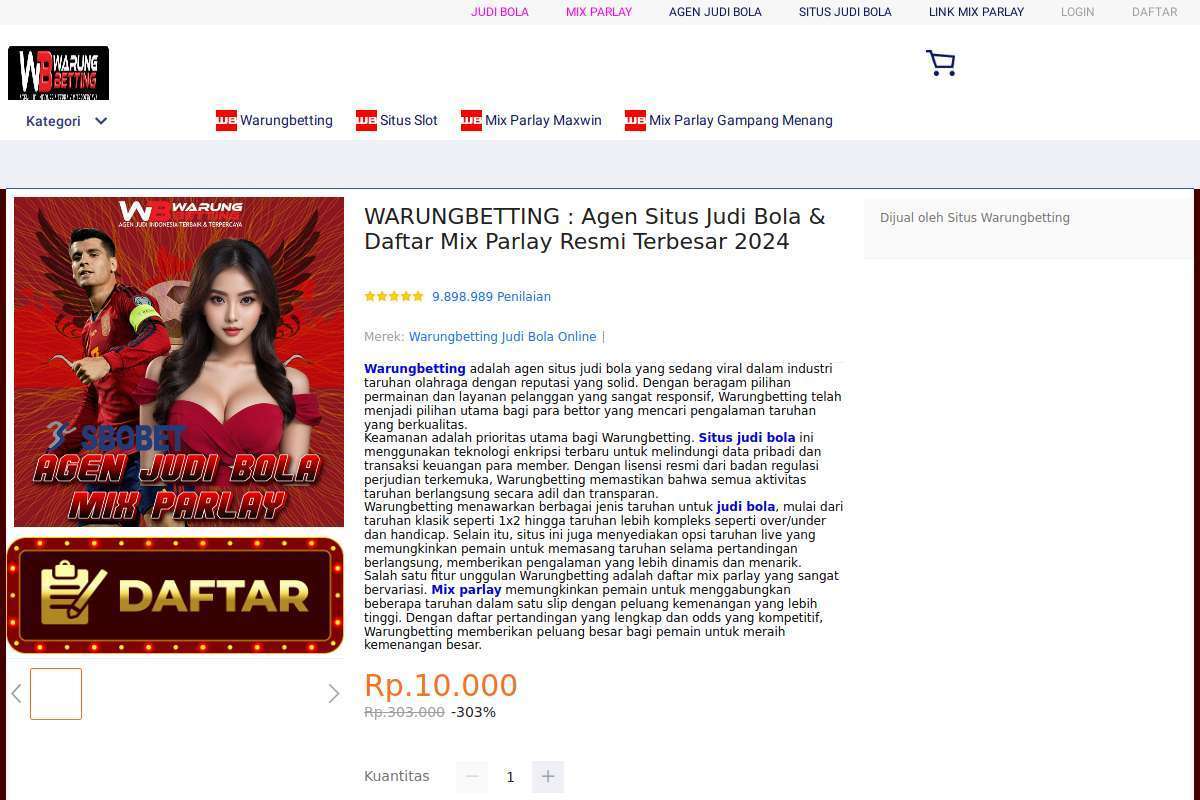Go to previous product image arrow

click(x=16, y=693)
